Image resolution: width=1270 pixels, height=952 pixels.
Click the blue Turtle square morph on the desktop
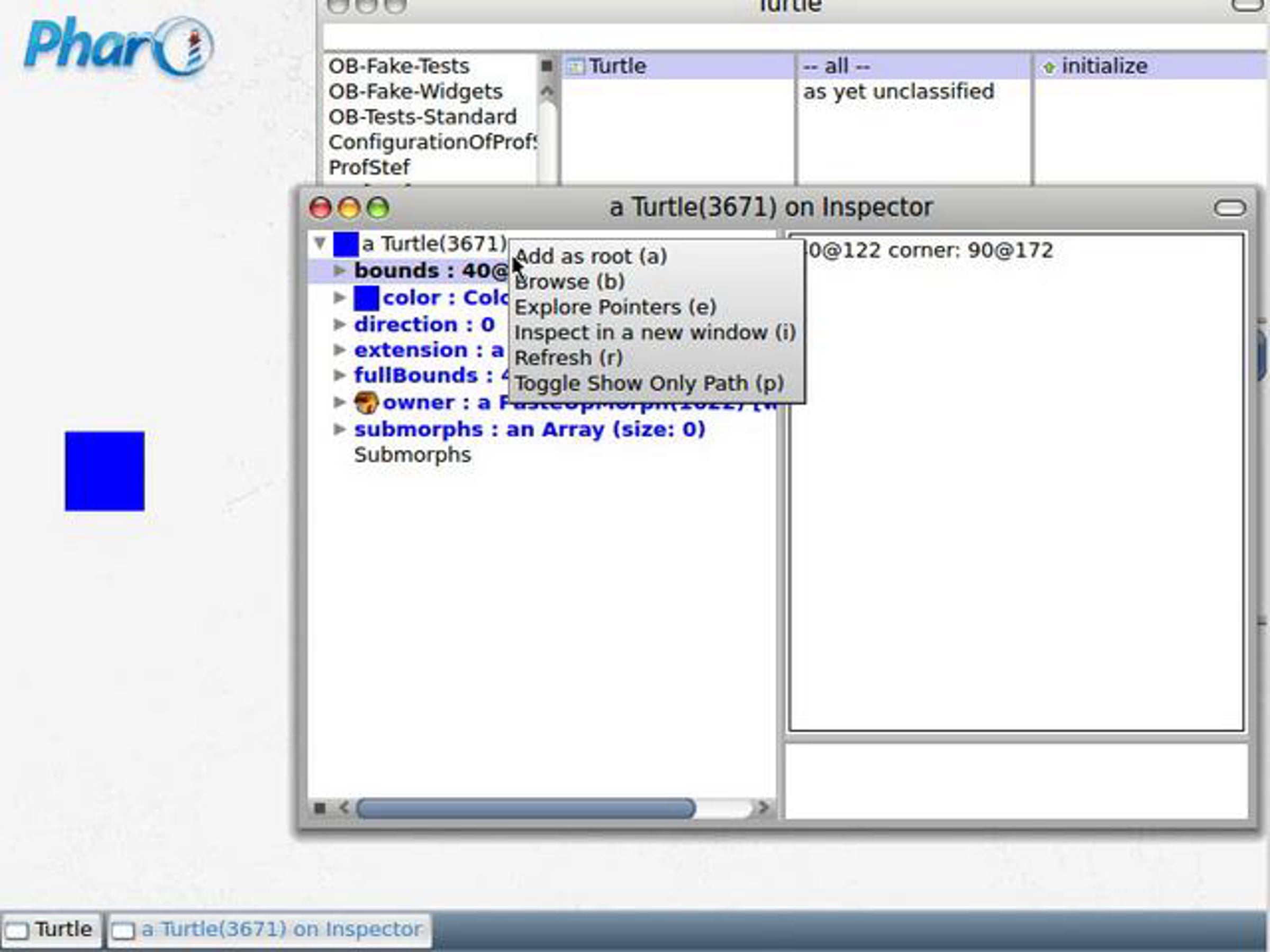click(104, 471)
